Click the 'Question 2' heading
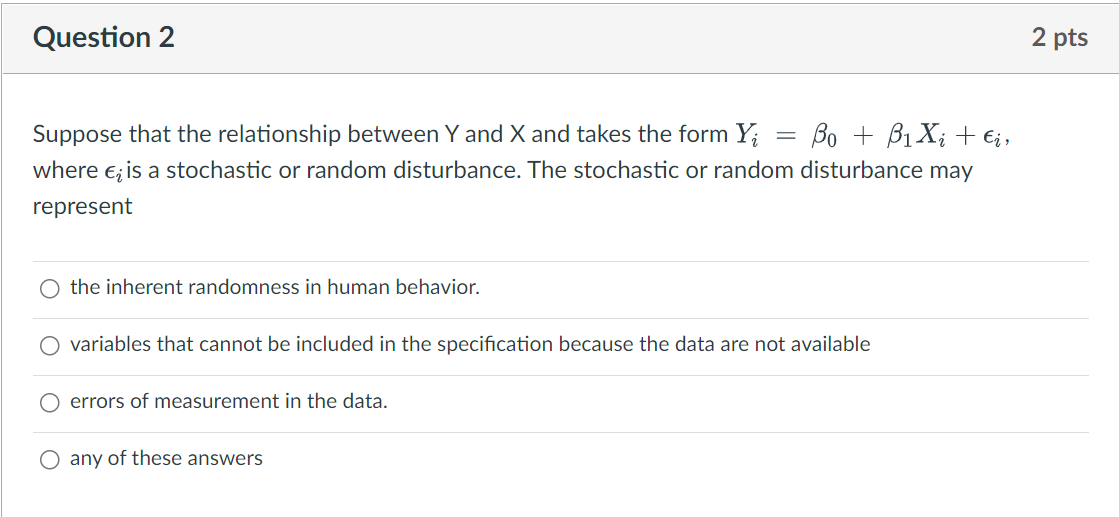Image resolution: width=1119 pixels, height=517 pixels. 104,38
